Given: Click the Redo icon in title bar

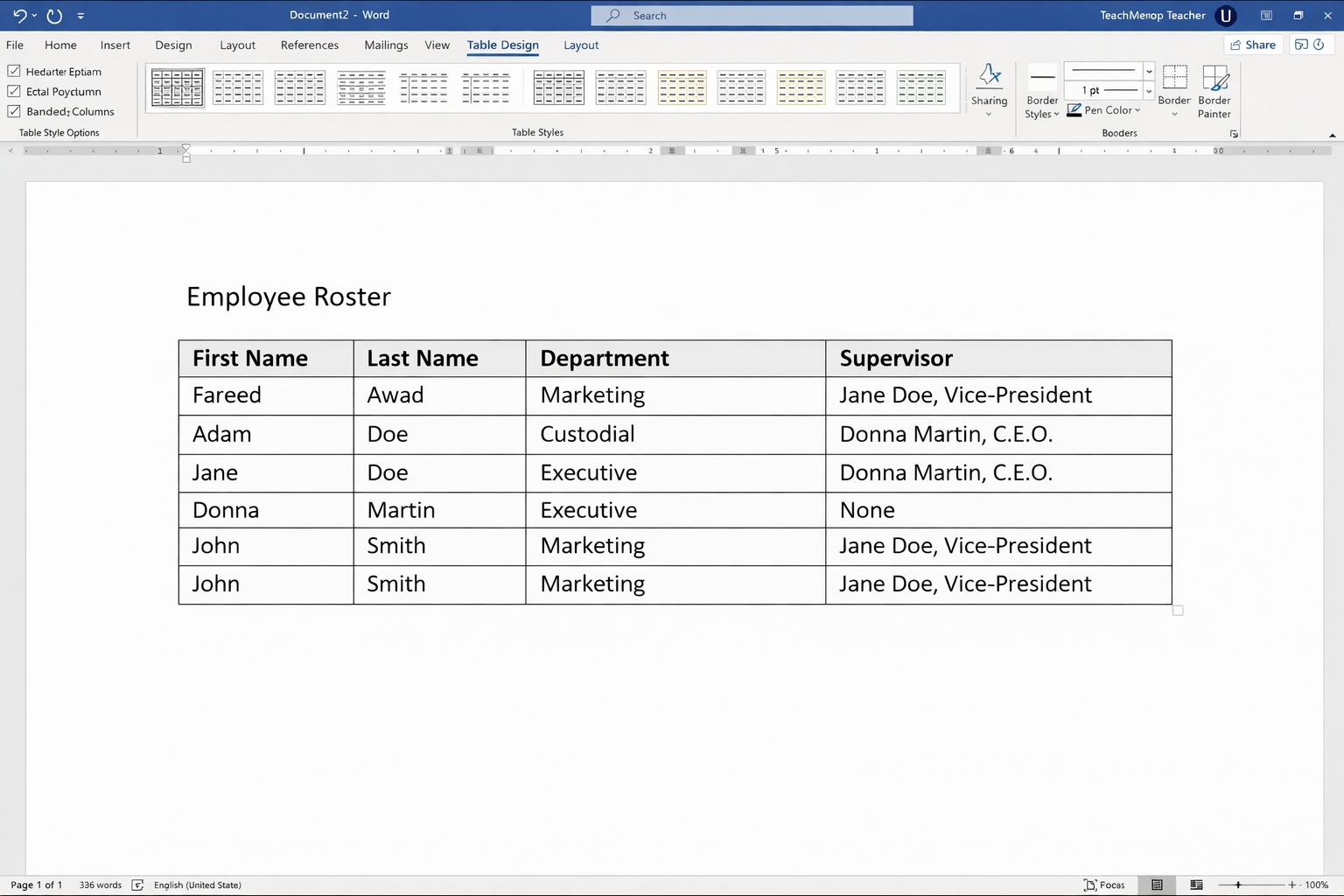Looking at the screenshot, I should pos(54,16).
